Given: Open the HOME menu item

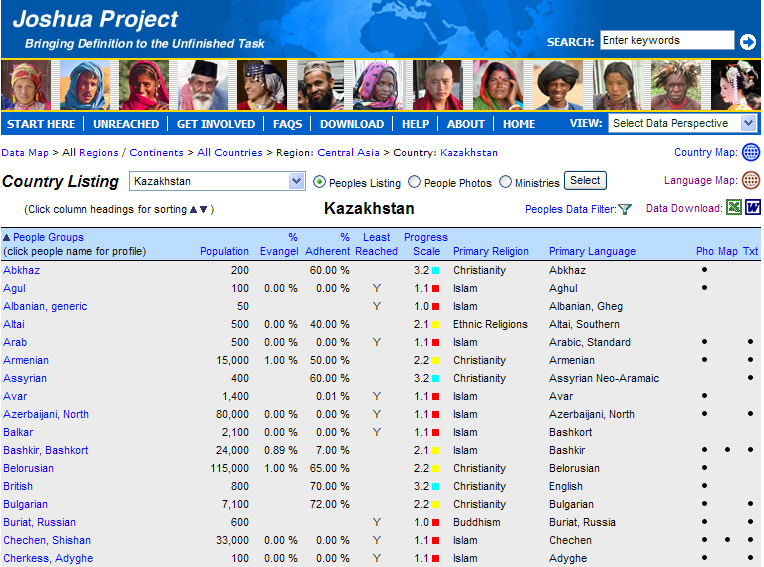Looking at the screenshot, I should coord(519,124).
